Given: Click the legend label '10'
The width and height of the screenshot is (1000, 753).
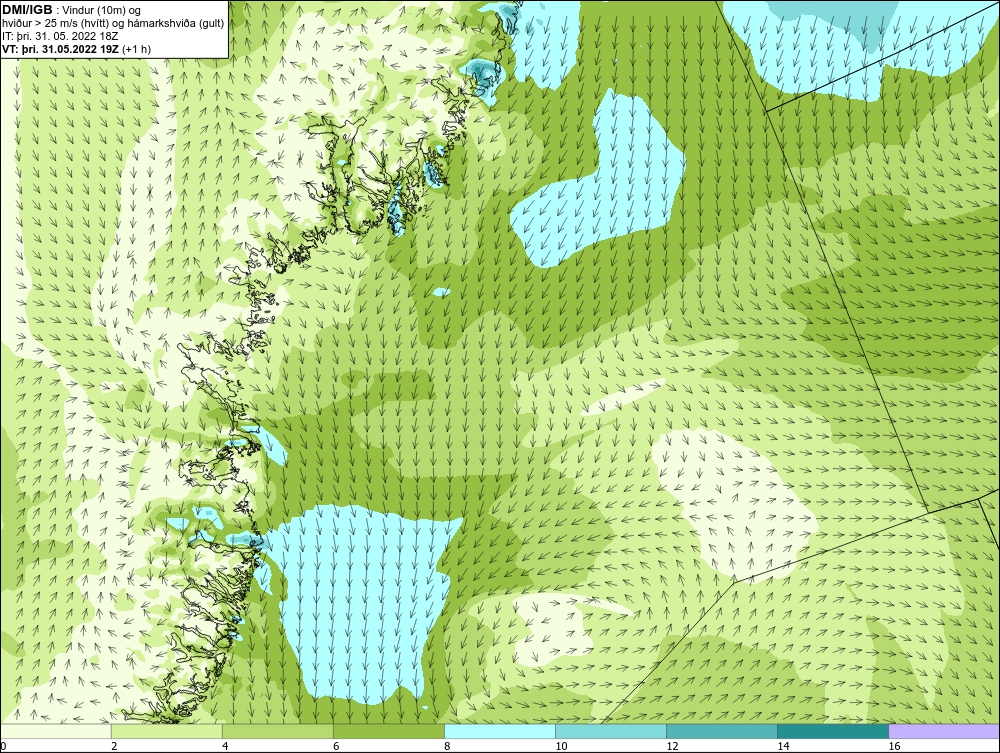Looking at the screenshot, I should [561, 746].
